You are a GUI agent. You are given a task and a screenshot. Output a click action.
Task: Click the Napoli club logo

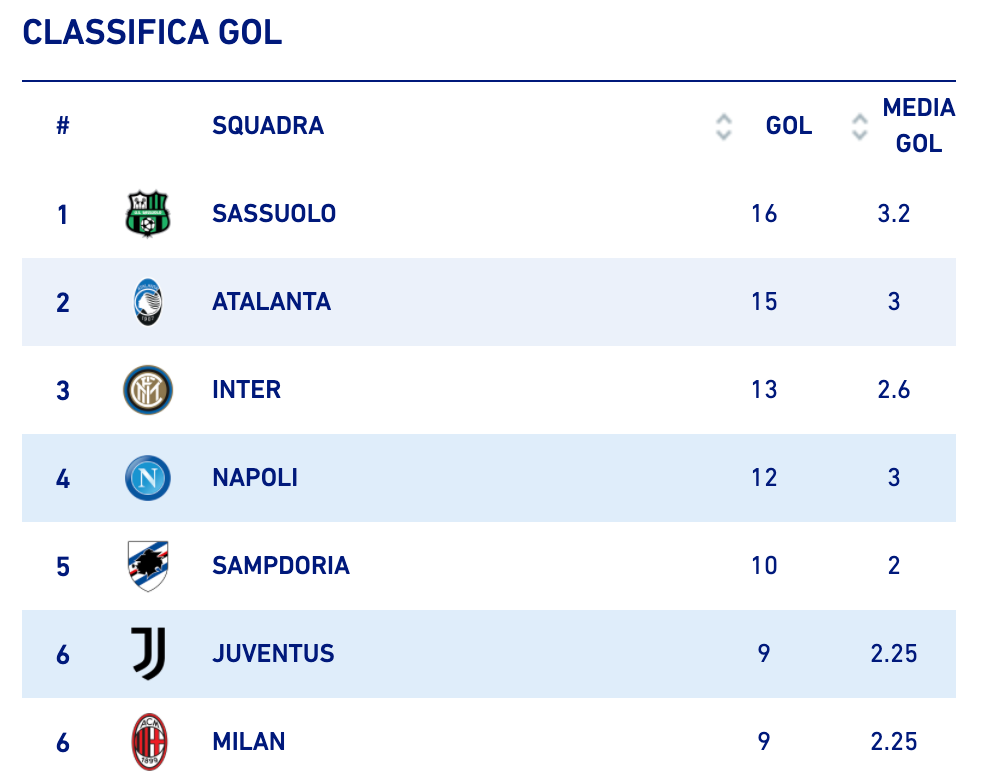148,478
